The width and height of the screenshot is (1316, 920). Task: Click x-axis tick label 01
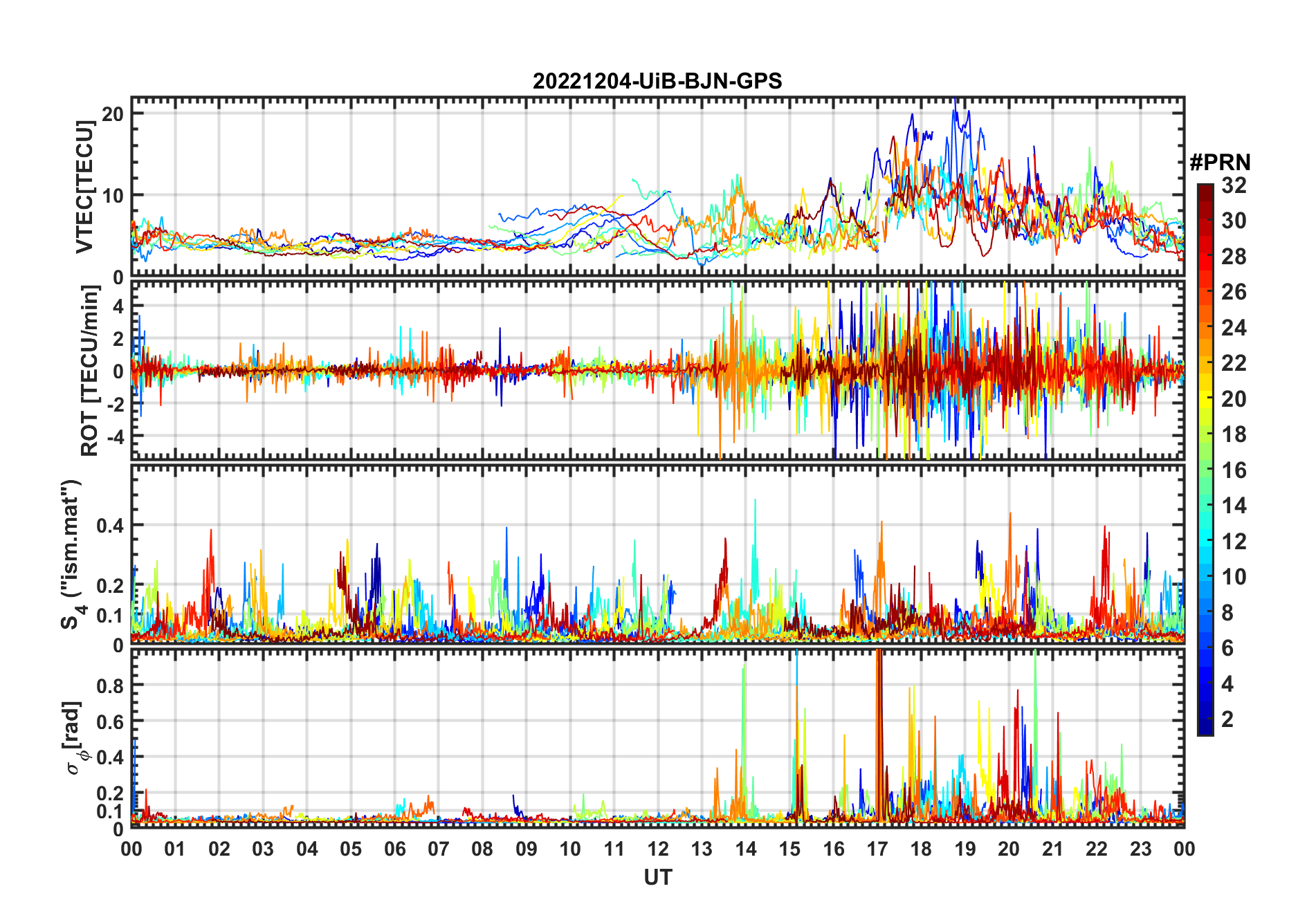coord(175,849)
